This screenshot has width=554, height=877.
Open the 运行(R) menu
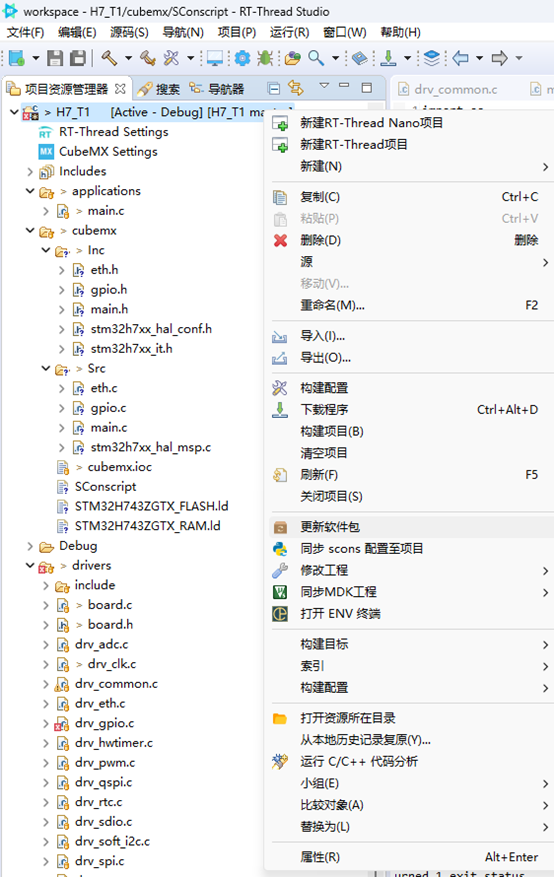click(290, 32)
